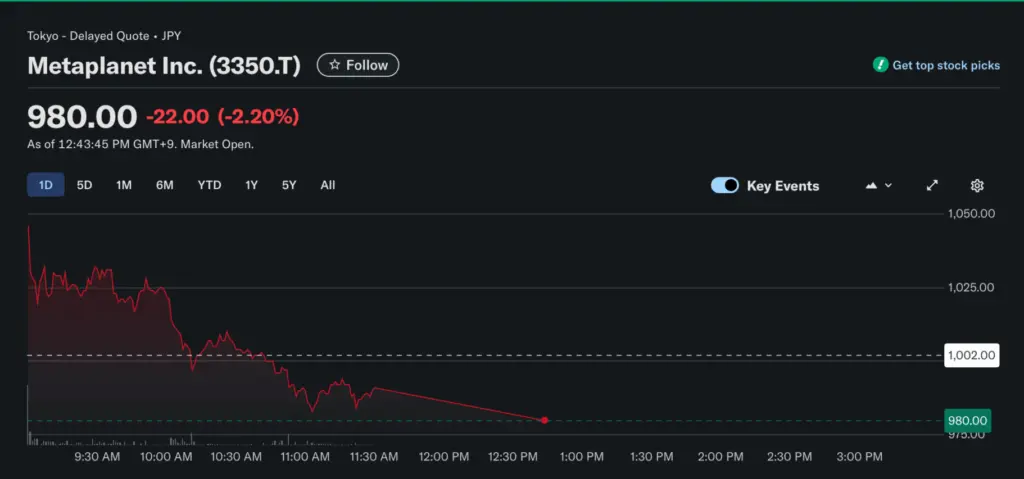Toggle the Key Events switch
Screen dimensions: 1024x479
click(725, 186)
